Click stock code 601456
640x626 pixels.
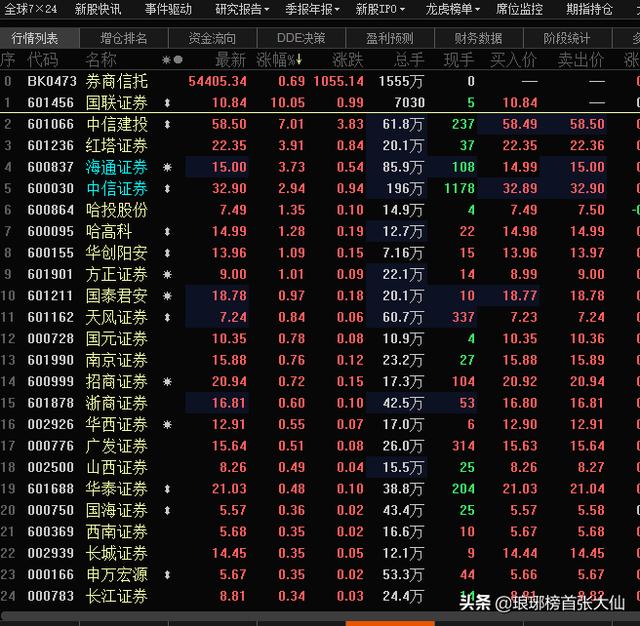[x=51, y=103]
